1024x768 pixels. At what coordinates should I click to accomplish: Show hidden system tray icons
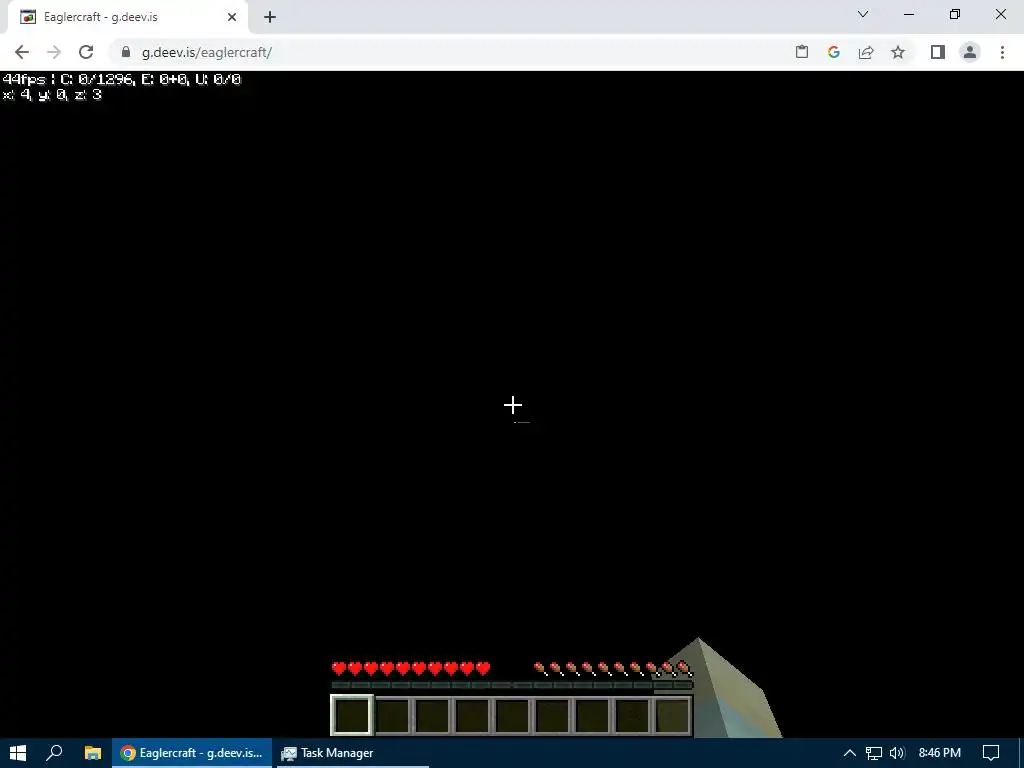point(850,753)
